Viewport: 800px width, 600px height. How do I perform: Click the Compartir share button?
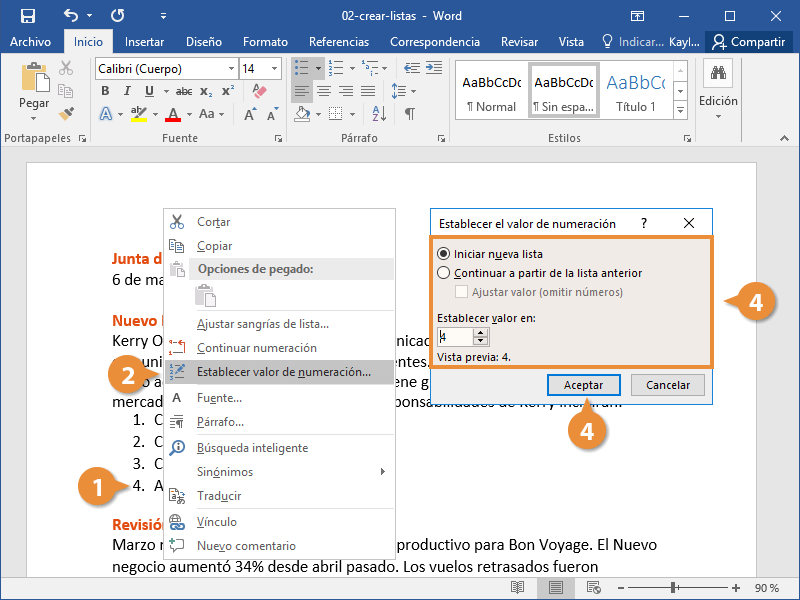tap(749, 42)
